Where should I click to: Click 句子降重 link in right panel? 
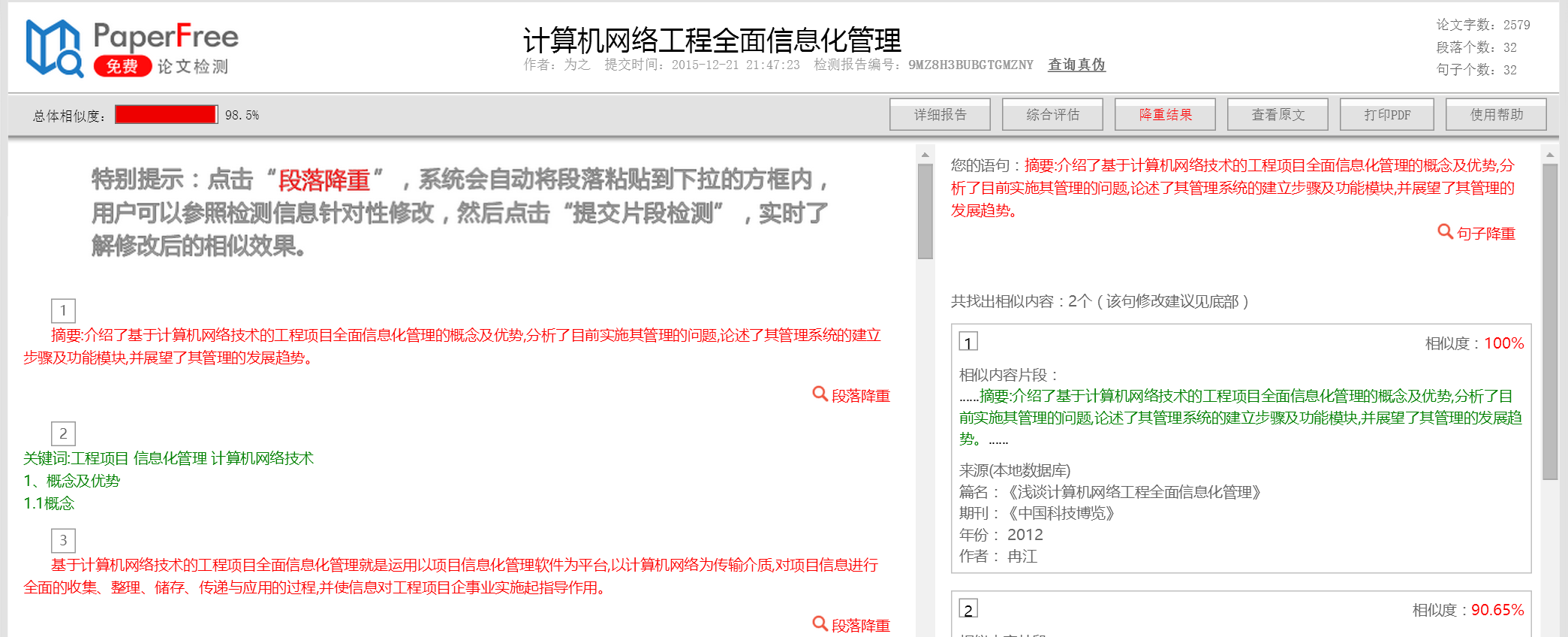(x=1486, y=234)
